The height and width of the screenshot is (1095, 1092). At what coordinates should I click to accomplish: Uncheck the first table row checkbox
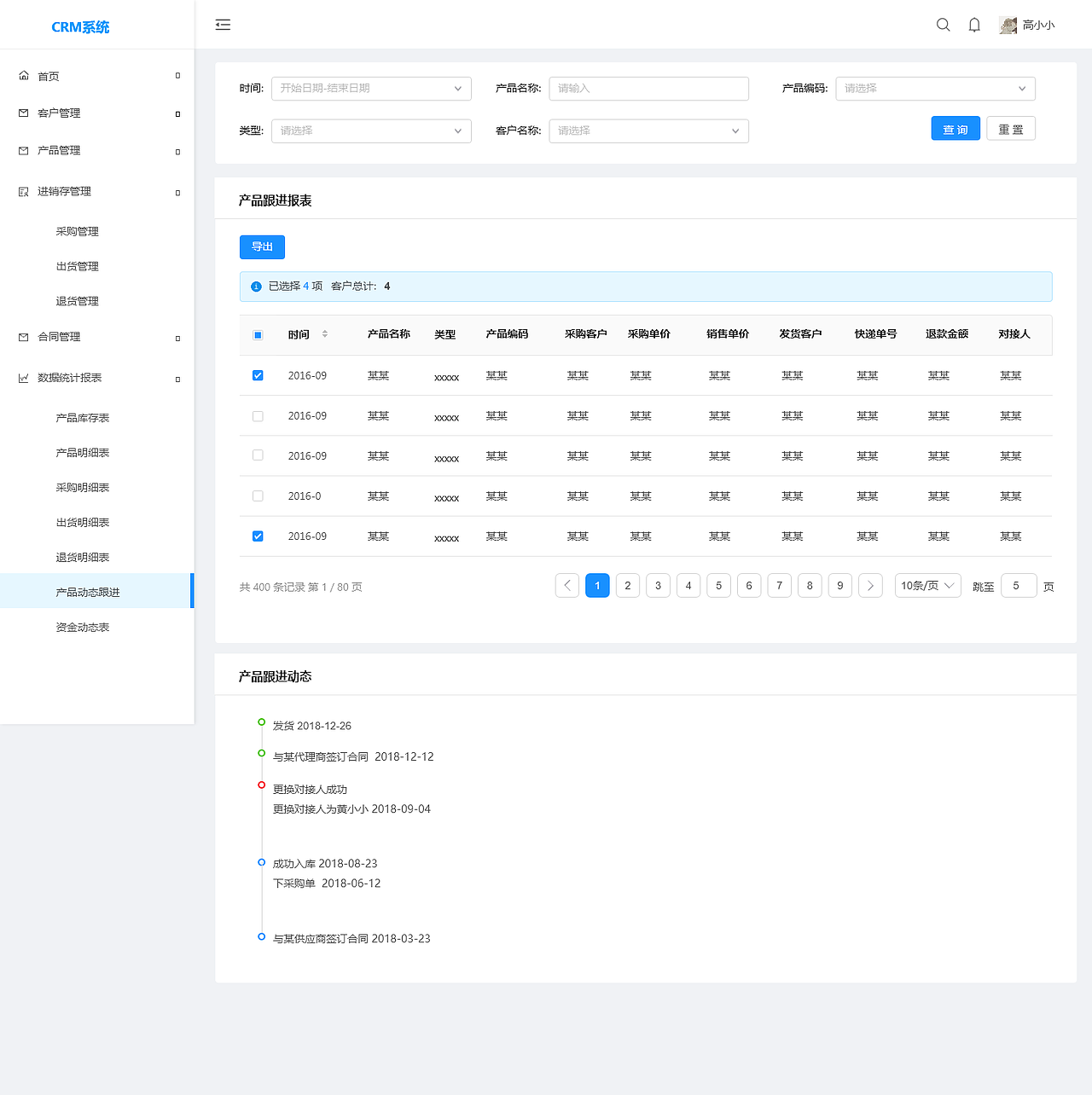258,375
